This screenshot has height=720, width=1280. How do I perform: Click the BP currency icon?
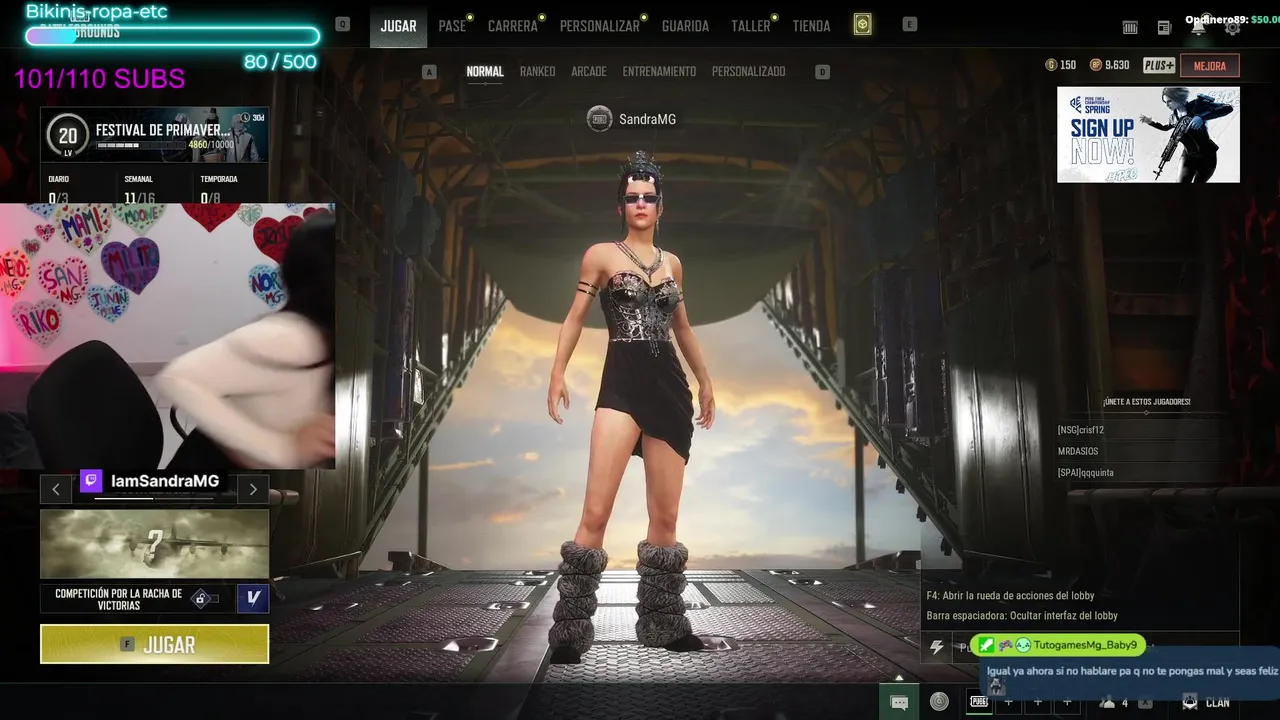tap(1096, 65)
